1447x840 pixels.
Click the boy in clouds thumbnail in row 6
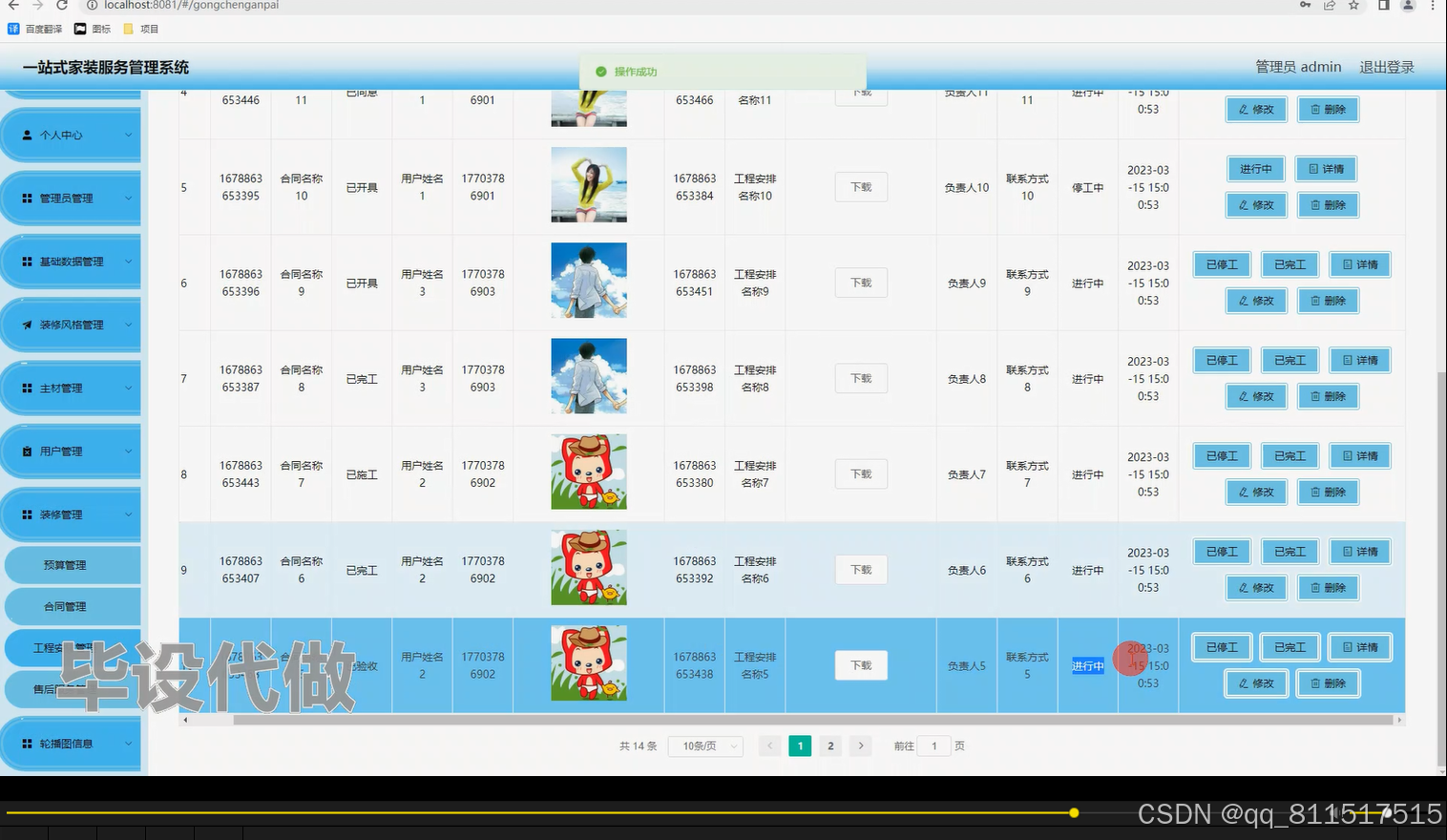pyautogui.click(x=589, y=281)
